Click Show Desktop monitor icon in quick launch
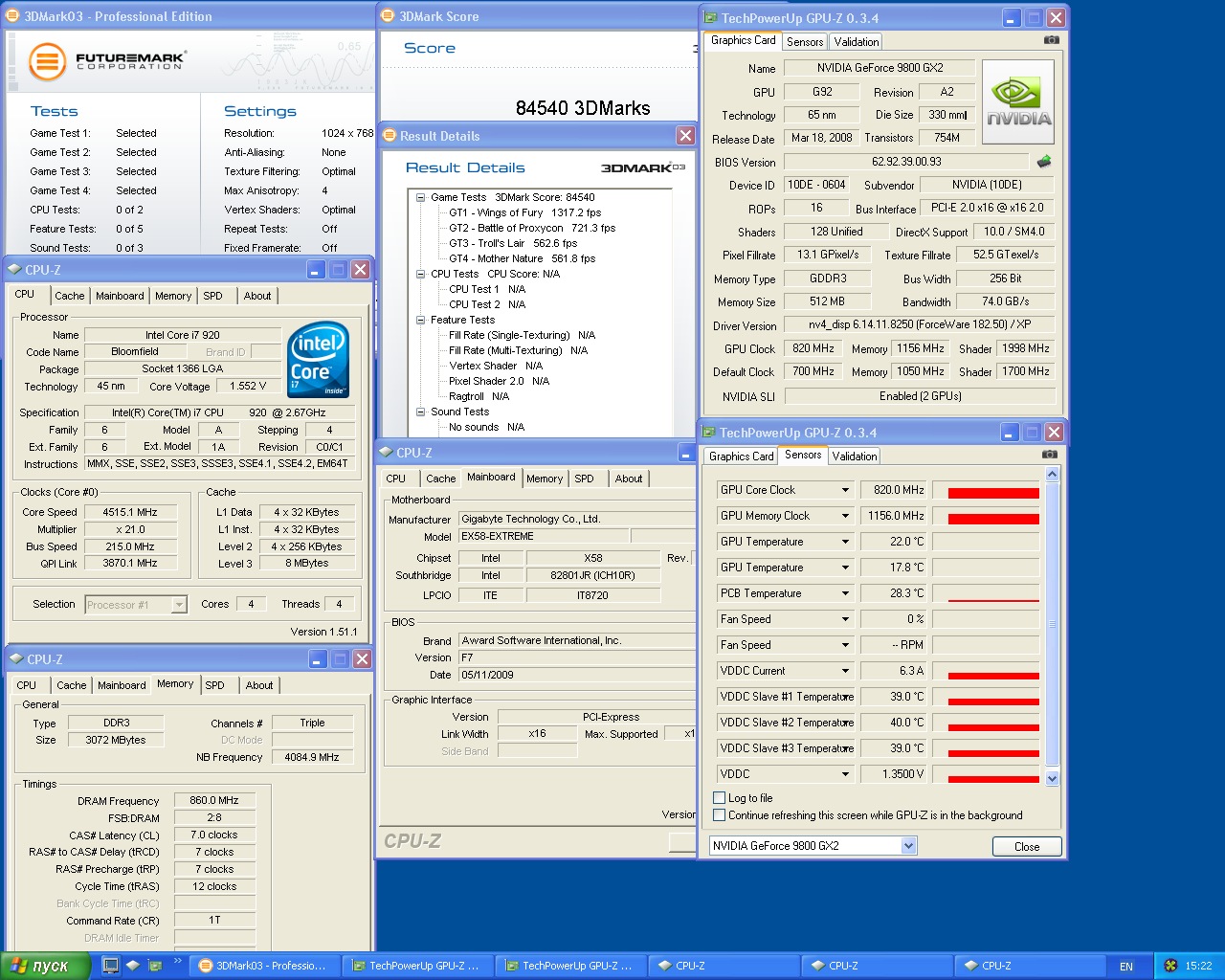The image size is (1225, 980). (111, 966)
